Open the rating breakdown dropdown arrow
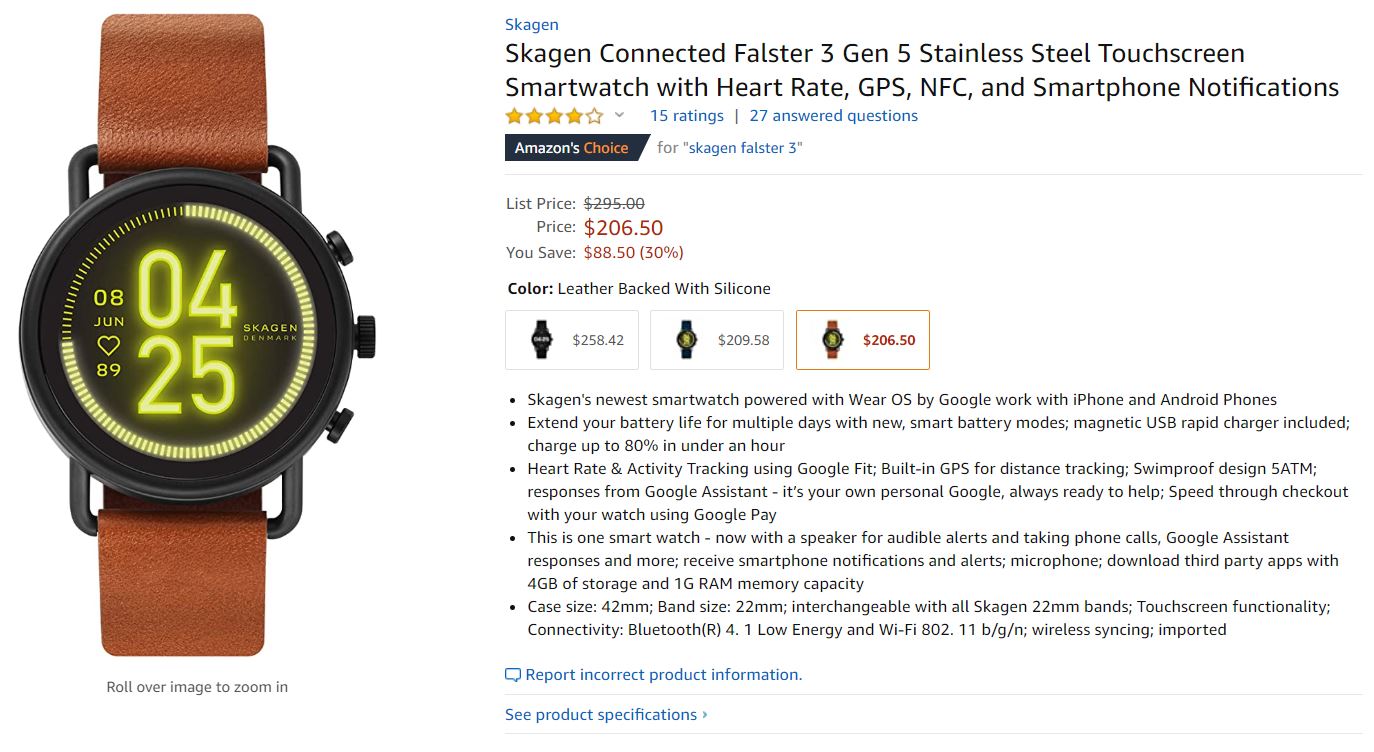The height and width of the screenshot is (752, 1374). [x=619, y=116]
